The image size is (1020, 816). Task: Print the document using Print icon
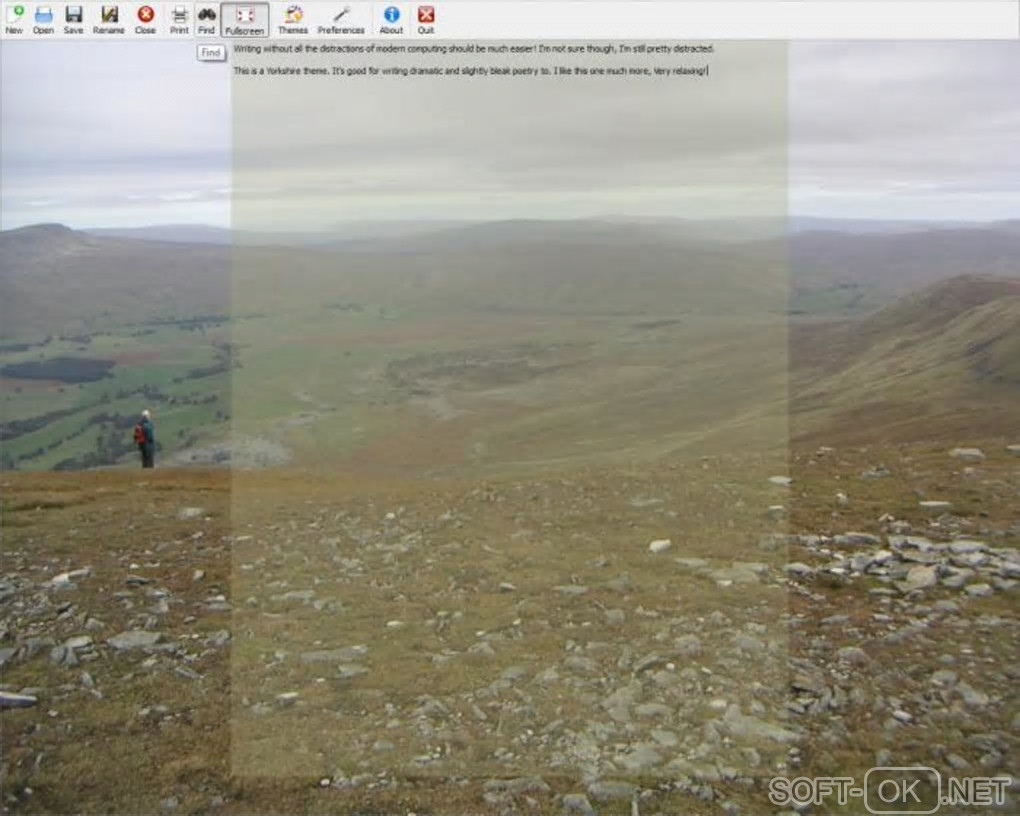click(179, 20)
